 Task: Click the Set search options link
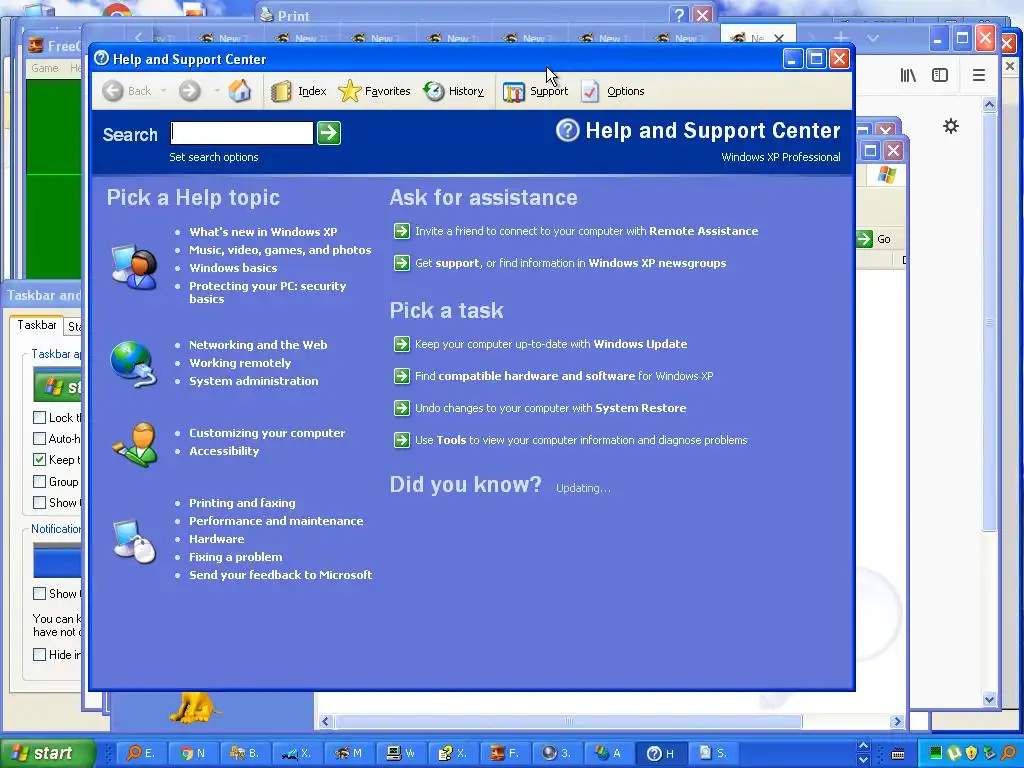point(214,157)
